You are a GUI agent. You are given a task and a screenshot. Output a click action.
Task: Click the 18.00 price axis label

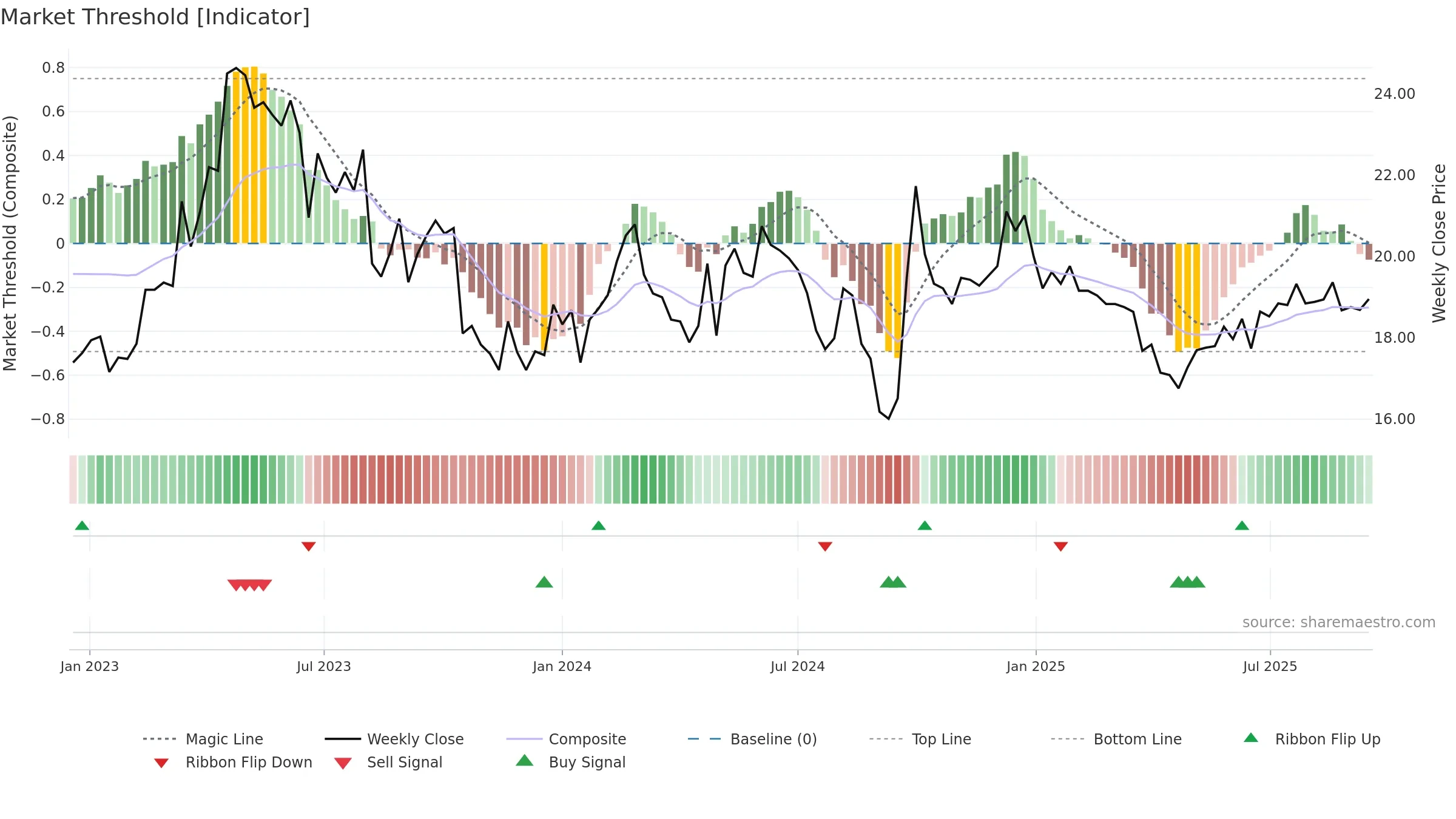(x=1395, y=338)
